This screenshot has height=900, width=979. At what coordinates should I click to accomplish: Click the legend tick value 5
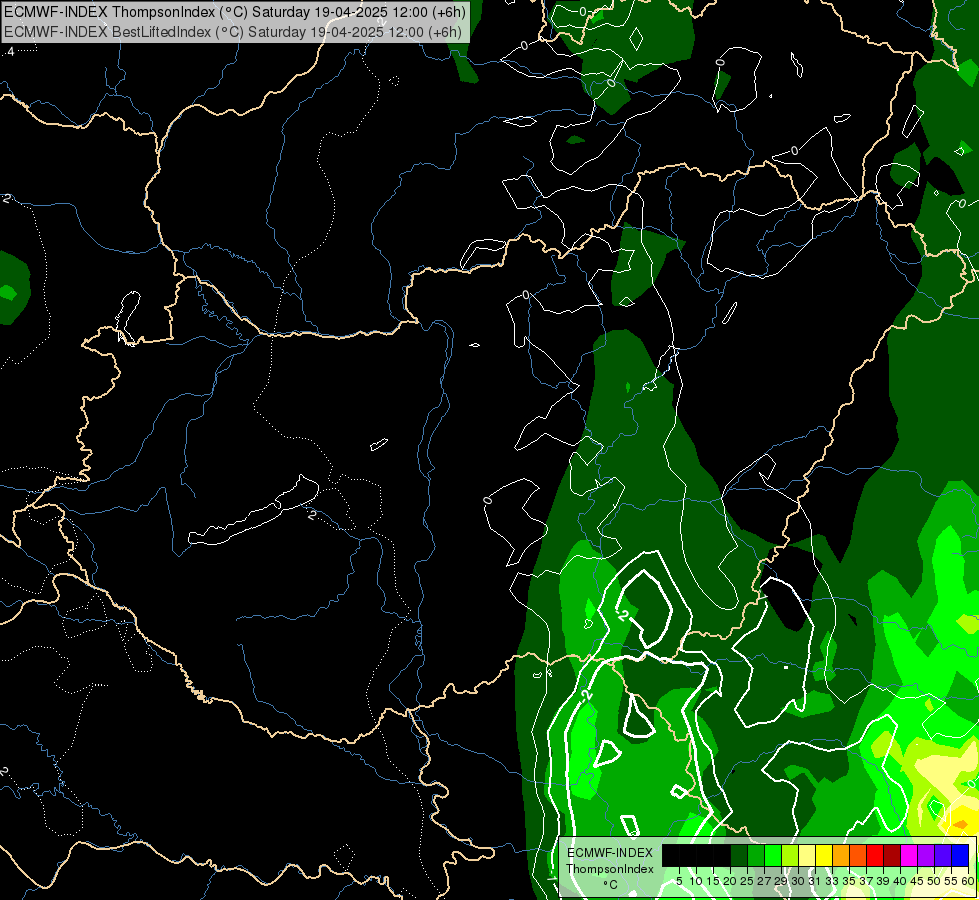pos(679,881)
